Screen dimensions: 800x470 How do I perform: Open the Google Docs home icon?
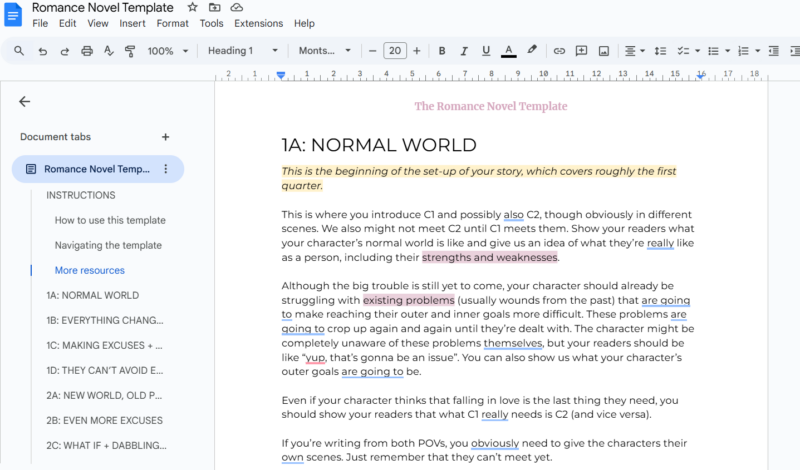point(13,15)
